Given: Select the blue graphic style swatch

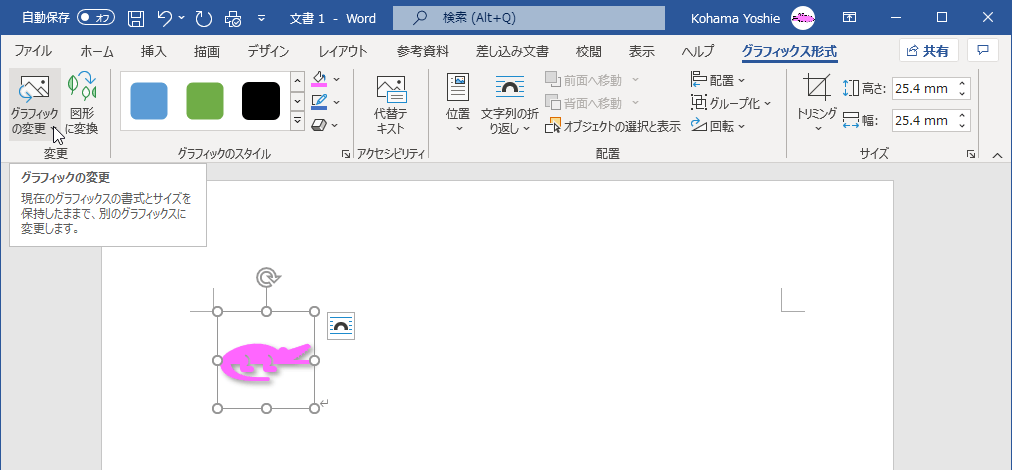Looking at the screenshot, I should pos(149,101).
